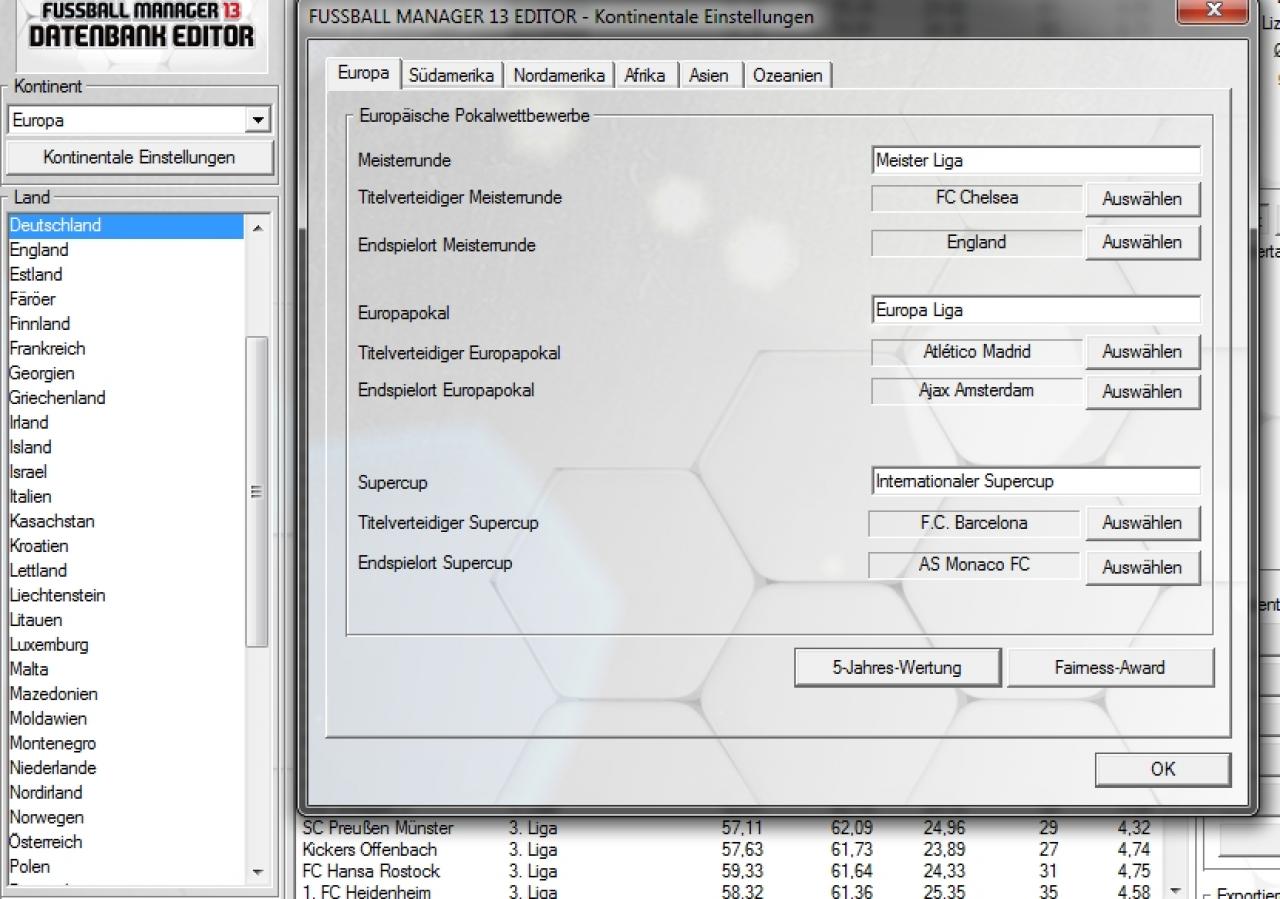Open the 5-Jahres-Wertung settings
This screenshot has width=1280, height=899.
click(x=897, y=668)
